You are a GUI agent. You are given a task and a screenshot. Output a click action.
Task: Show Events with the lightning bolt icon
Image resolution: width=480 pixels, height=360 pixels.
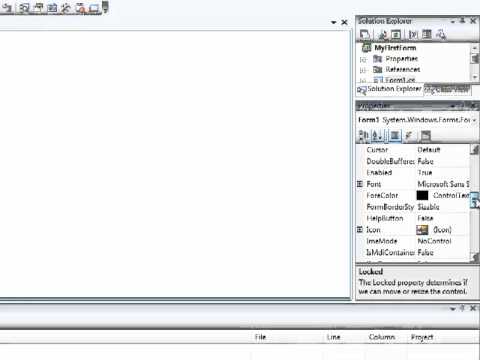click(409, 135)
